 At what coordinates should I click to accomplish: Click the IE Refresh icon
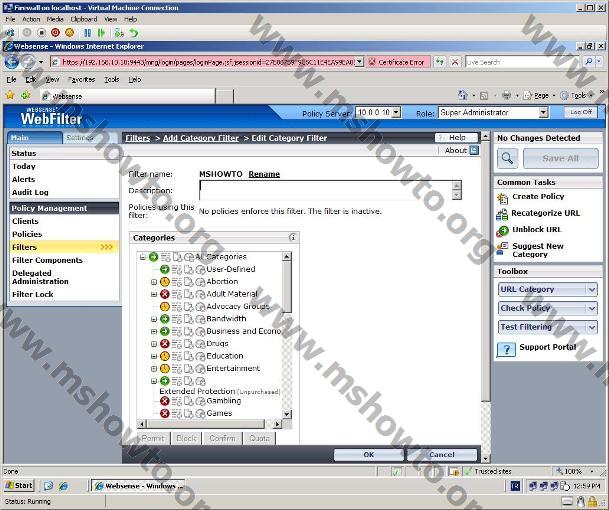(439, 62)
